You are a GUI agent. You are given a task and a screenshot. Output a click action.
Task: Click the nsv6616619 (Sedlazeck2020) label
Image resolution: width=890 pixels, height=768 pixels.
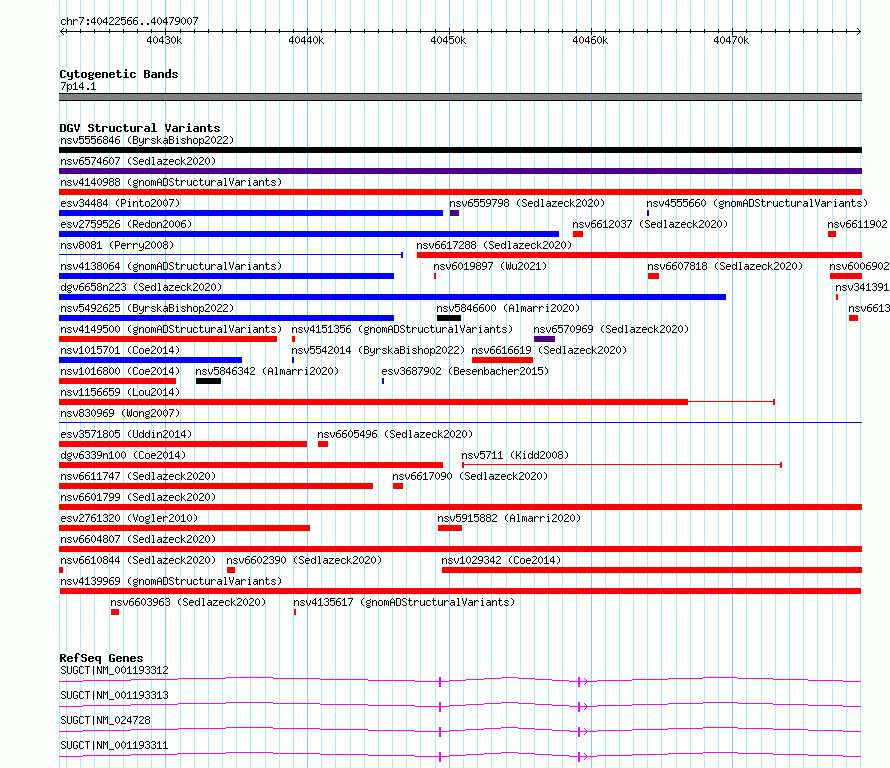(x=549, y=350)
